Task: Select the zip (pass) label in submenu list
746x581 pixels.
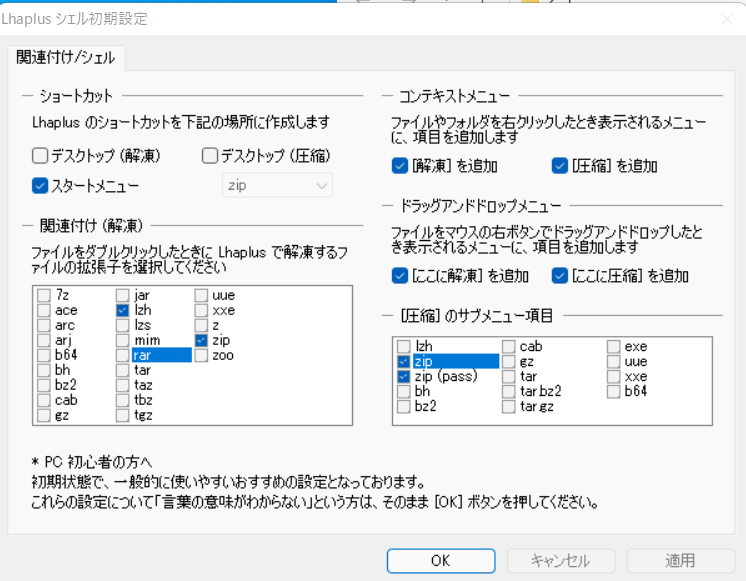Action: click(446, 376)
